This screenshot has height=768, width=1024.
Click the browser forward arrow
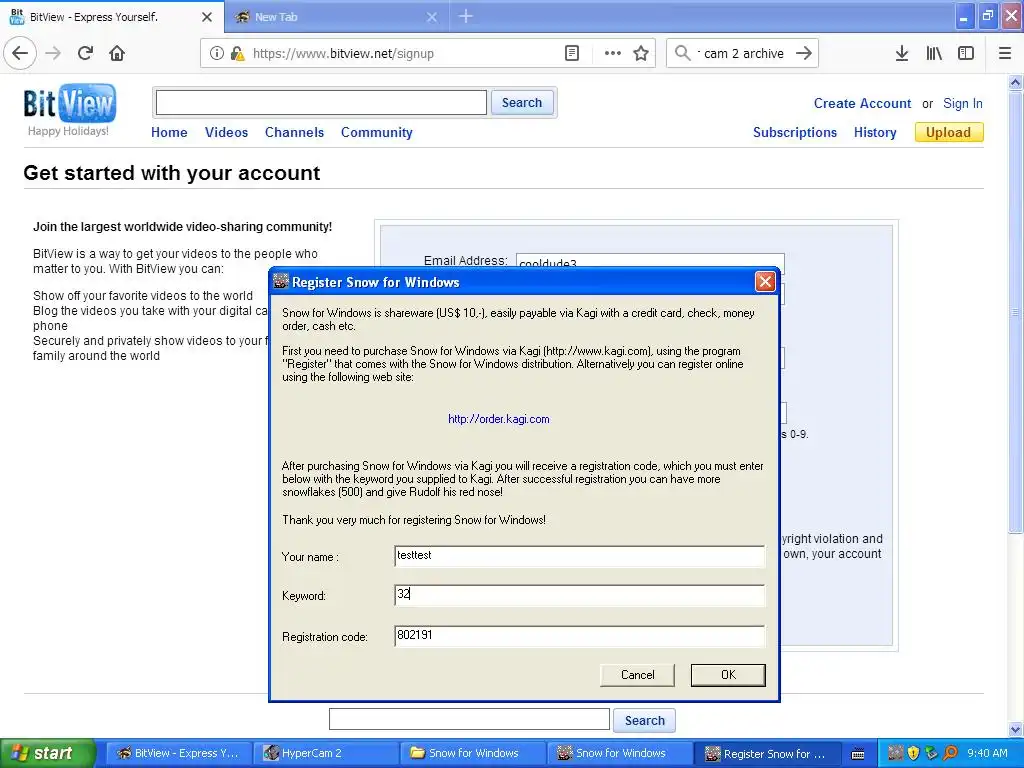54,53
